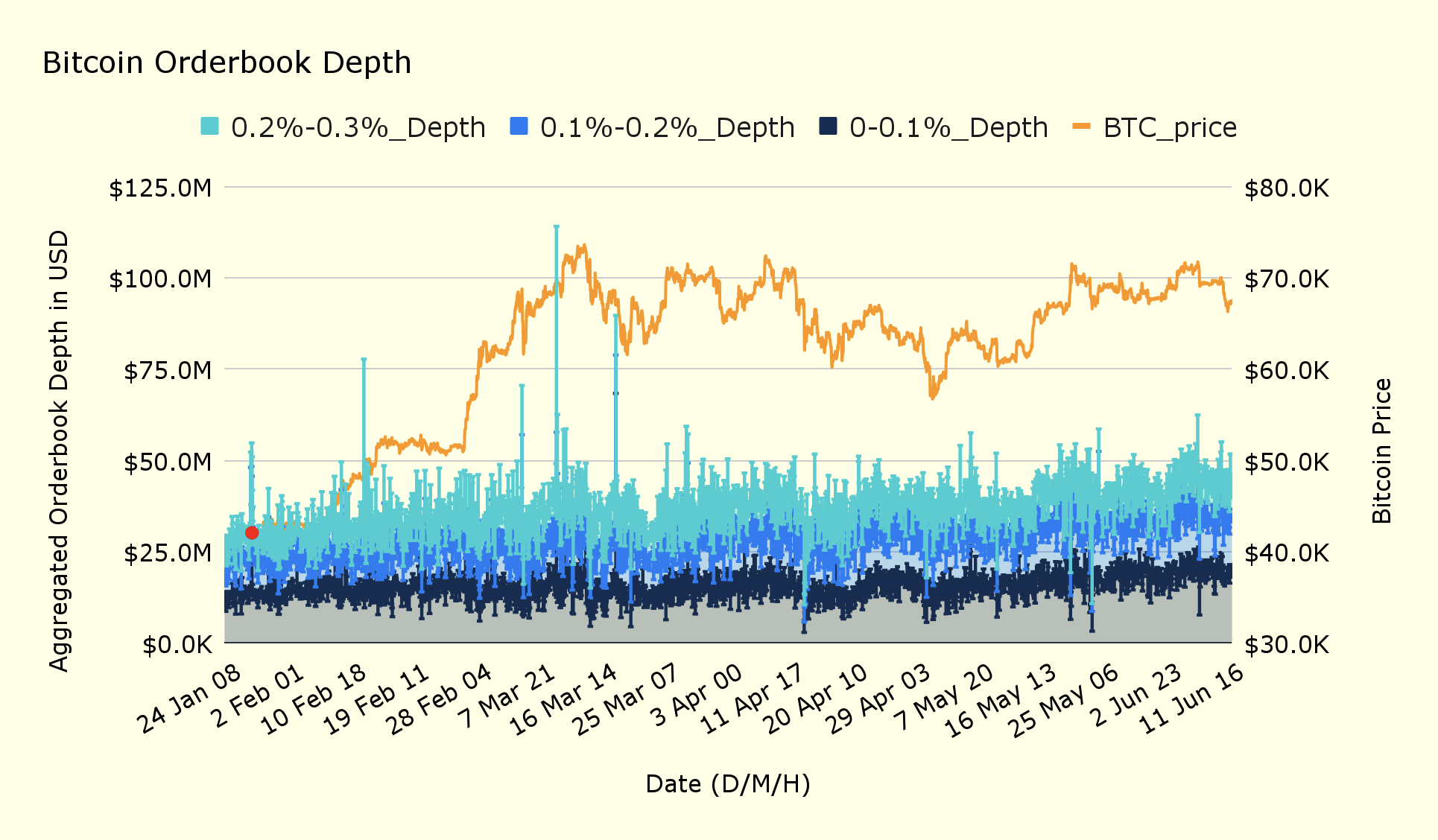Click the $0.0K left axis label
The image size is (1438, 840).
tap(177, 644)
